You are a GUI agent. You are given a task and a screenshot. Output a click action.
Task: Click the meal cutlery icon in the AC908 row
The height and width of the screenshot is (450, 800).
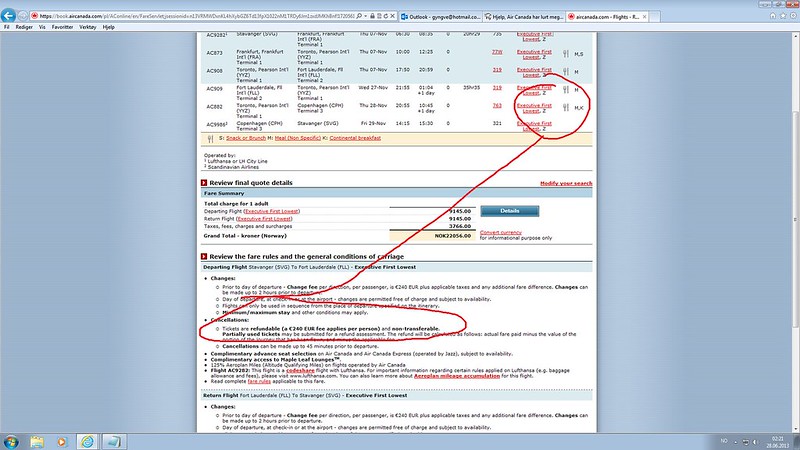566,71
